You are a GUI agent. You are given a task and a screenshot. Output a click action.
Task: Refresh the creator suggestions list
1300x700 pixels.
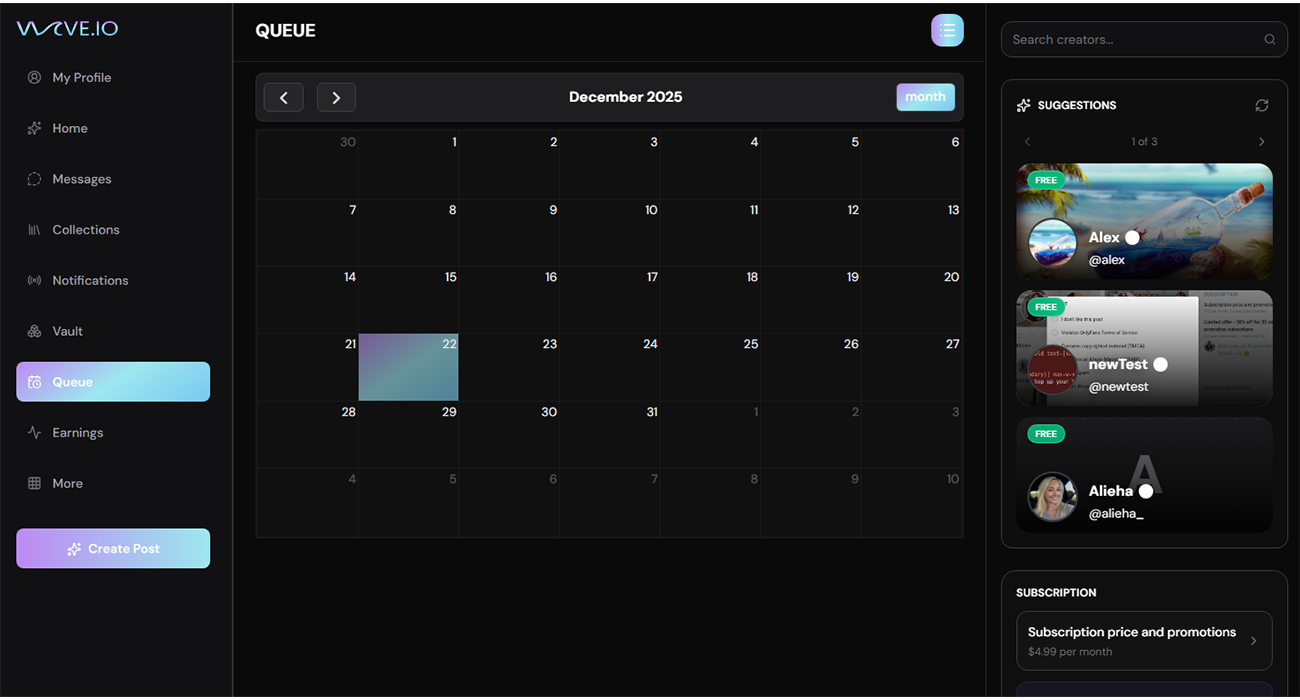pos(1261,105)
